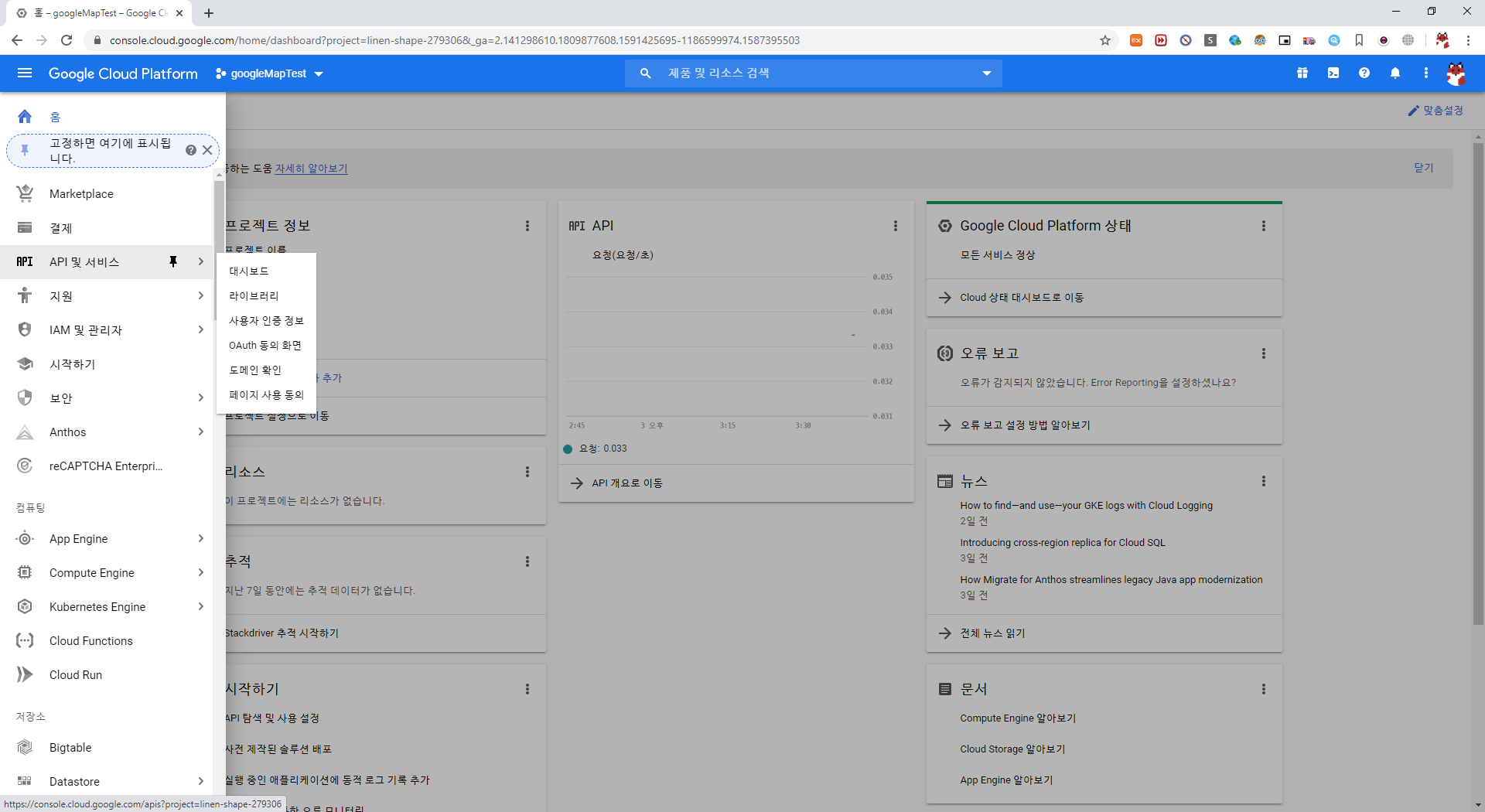Expand Datastore submenu chevron
This screenshot has height=812, width=1485.
(201, 782)
